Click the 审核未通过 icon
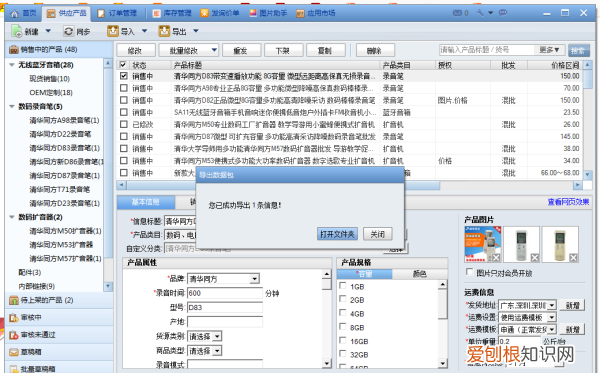Viewport: 600px width, 373px height. click(x=14, y=335)
